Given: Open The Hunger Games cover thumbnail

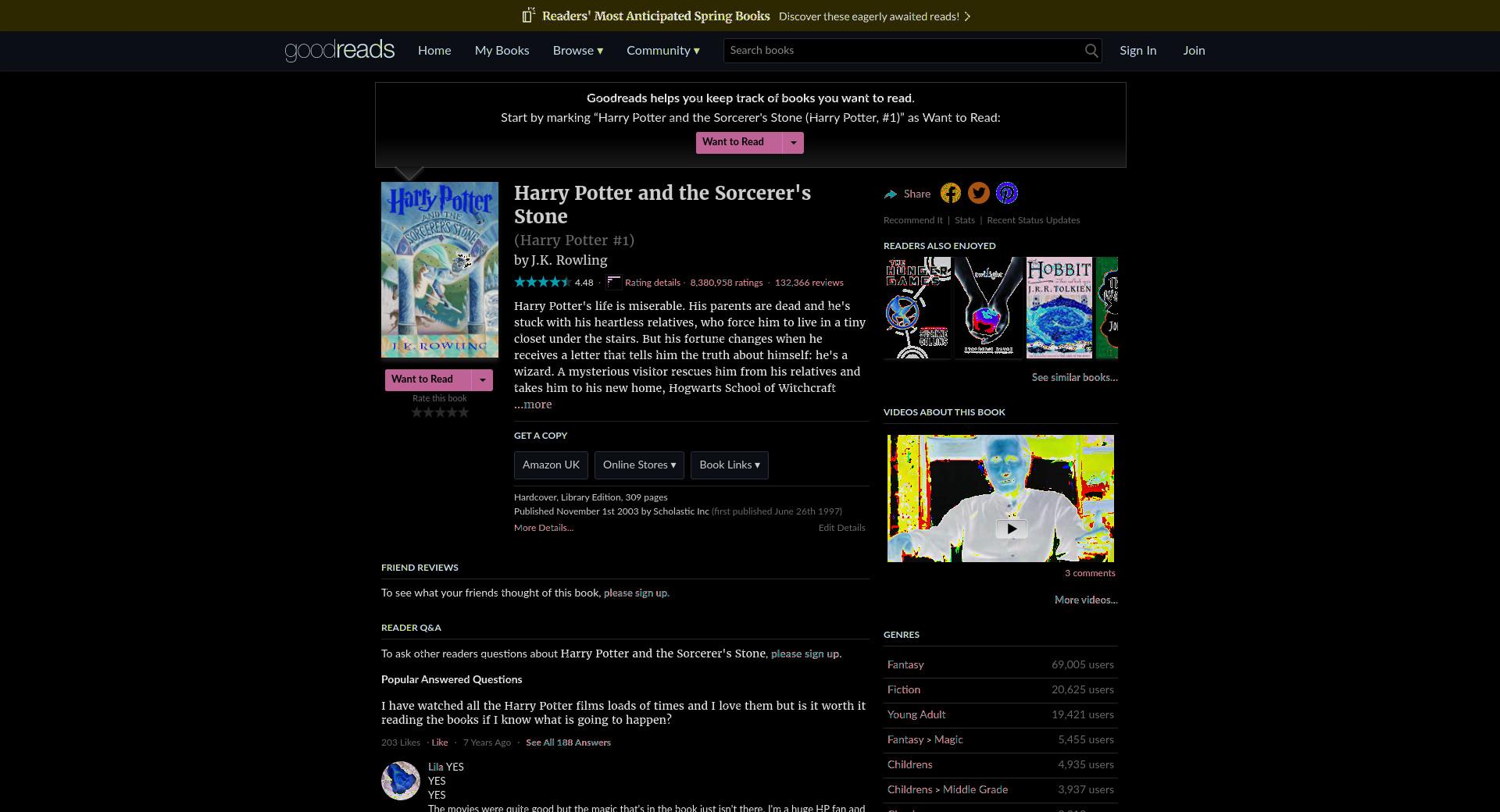Looking at the screenshot, I should click(x=917, y=308).
